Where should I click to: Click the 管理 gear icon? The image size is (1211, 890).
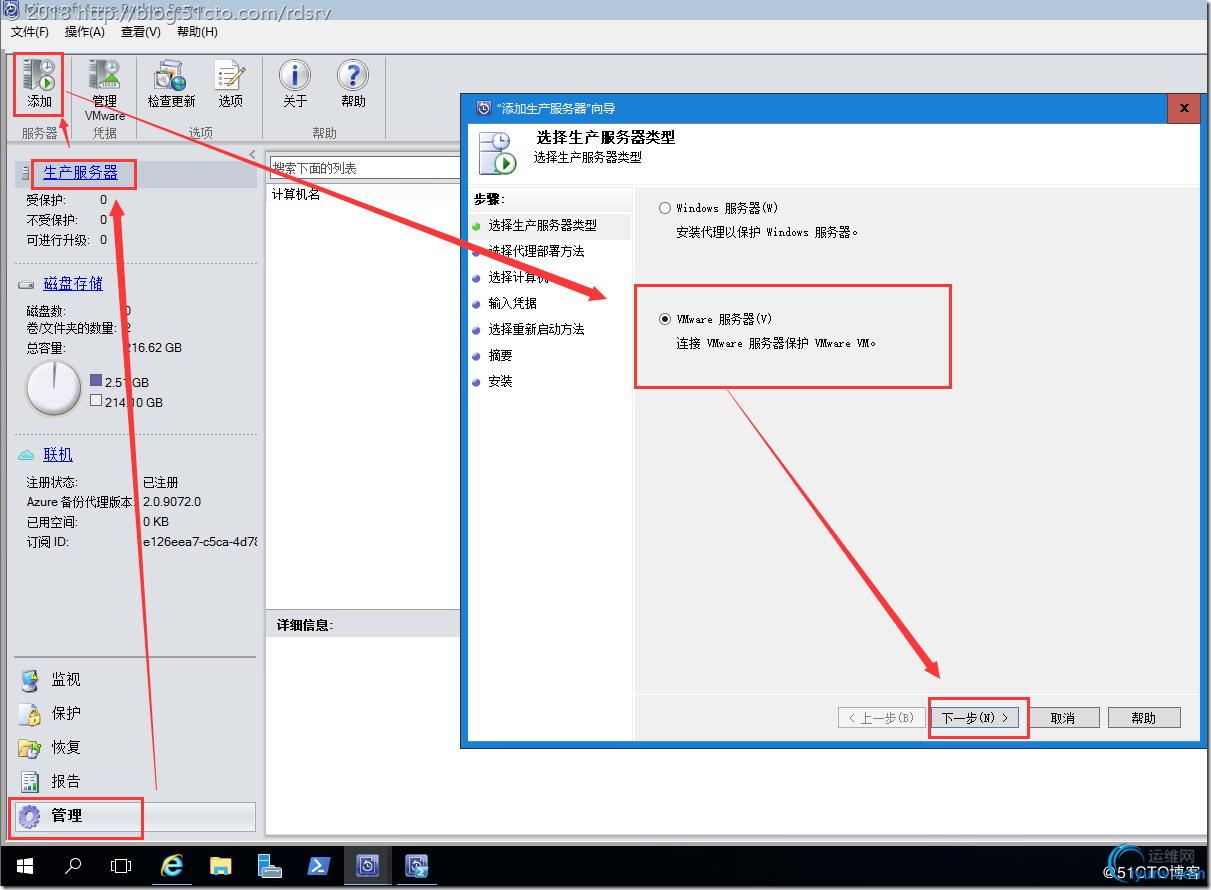pos(30,816)
